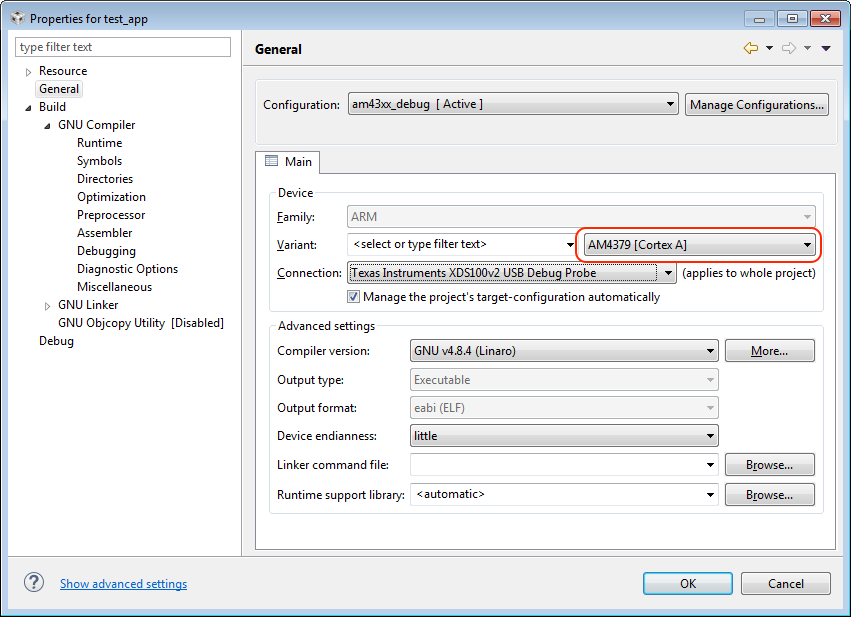Click Show advanced settings link
The height and width of the screenshot is (620, 853).
point(123,584)
